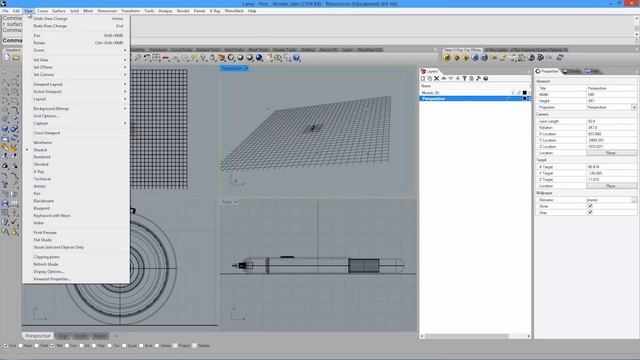Open Viewport Properties... from View menu
The image size is (640, 360).
[x=76, y=279]
